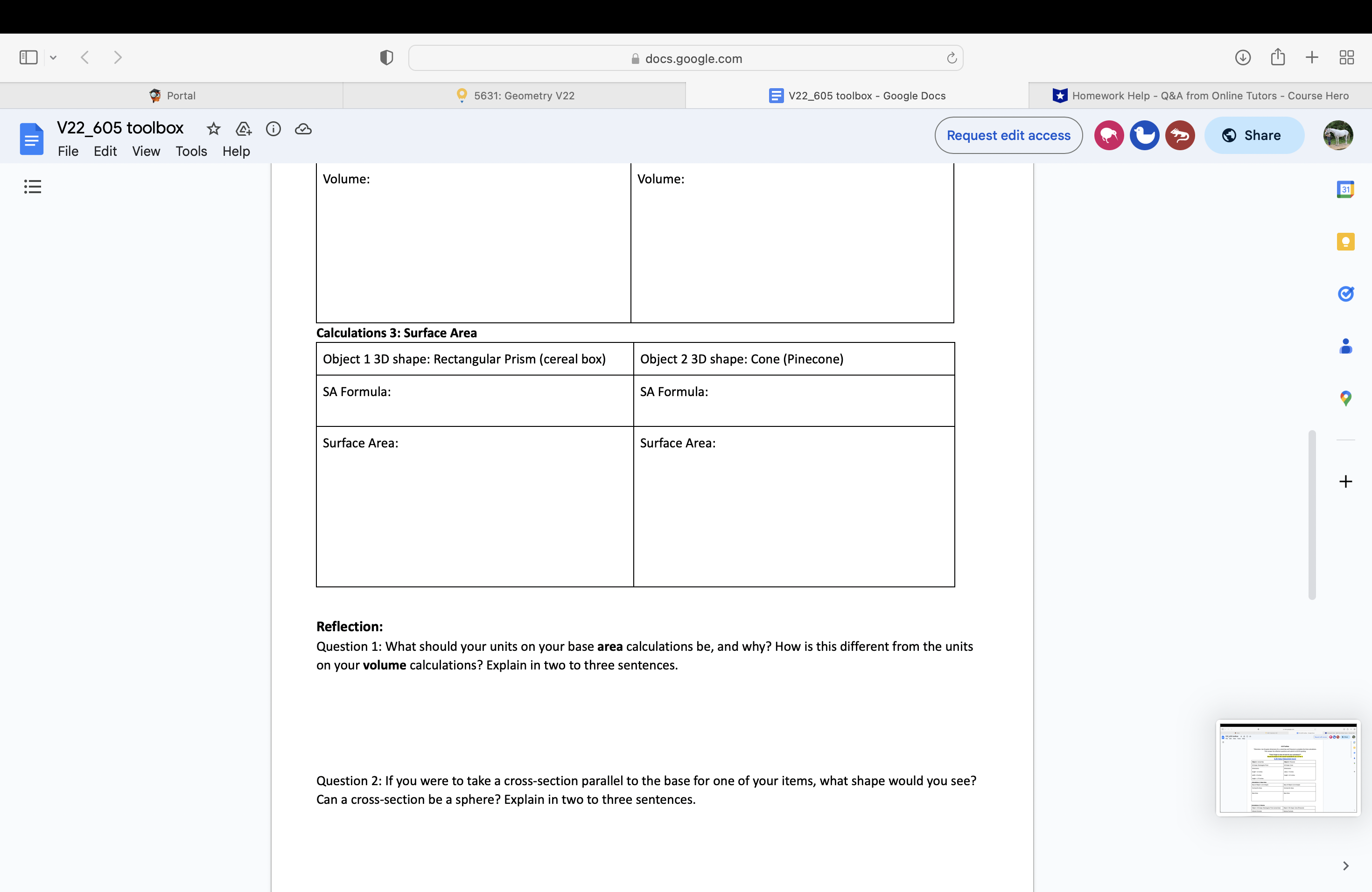Screen dimensions: 1372x892
Task: Select the page preview thumbnail
Action: tap(1287, 769)
